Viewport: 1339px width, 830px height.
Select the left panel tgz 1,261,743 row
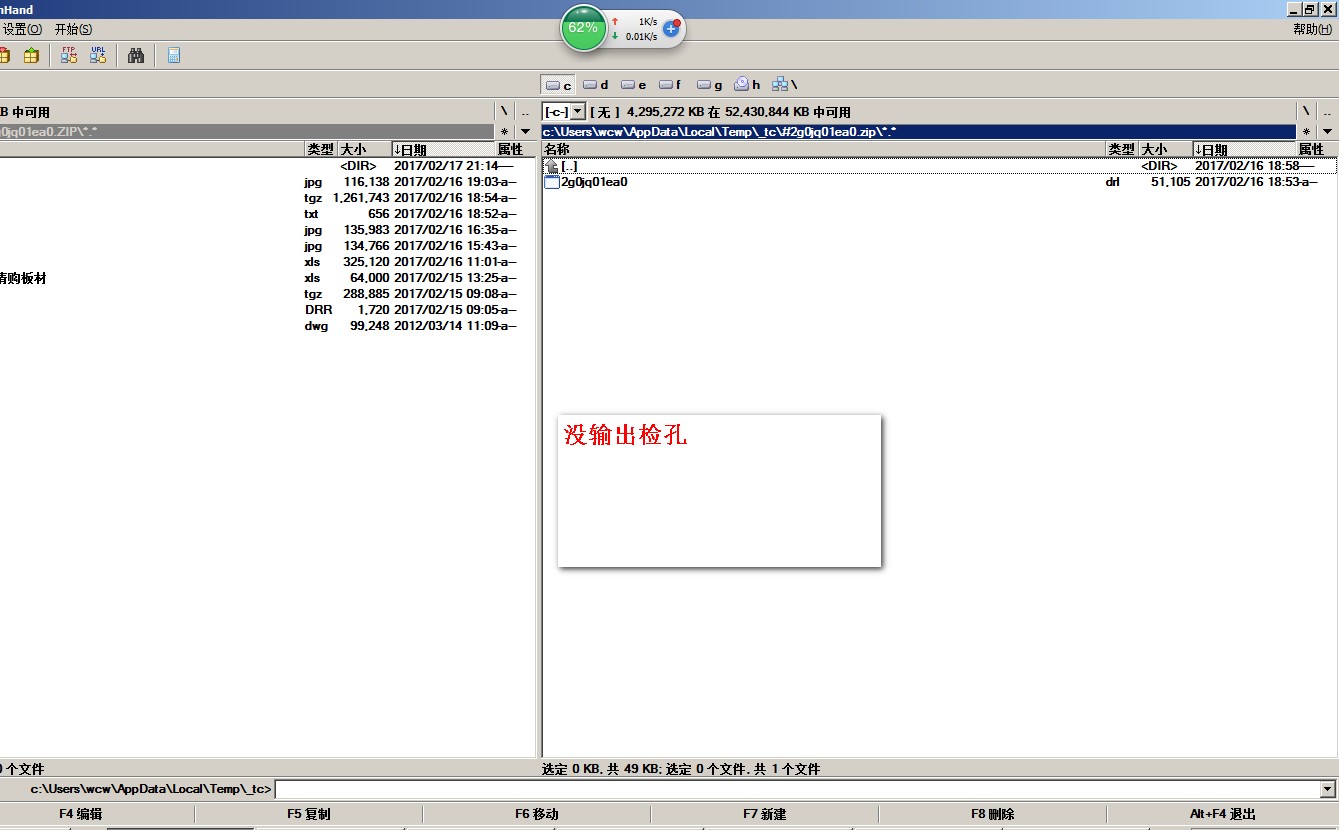(x=267, y=198)
